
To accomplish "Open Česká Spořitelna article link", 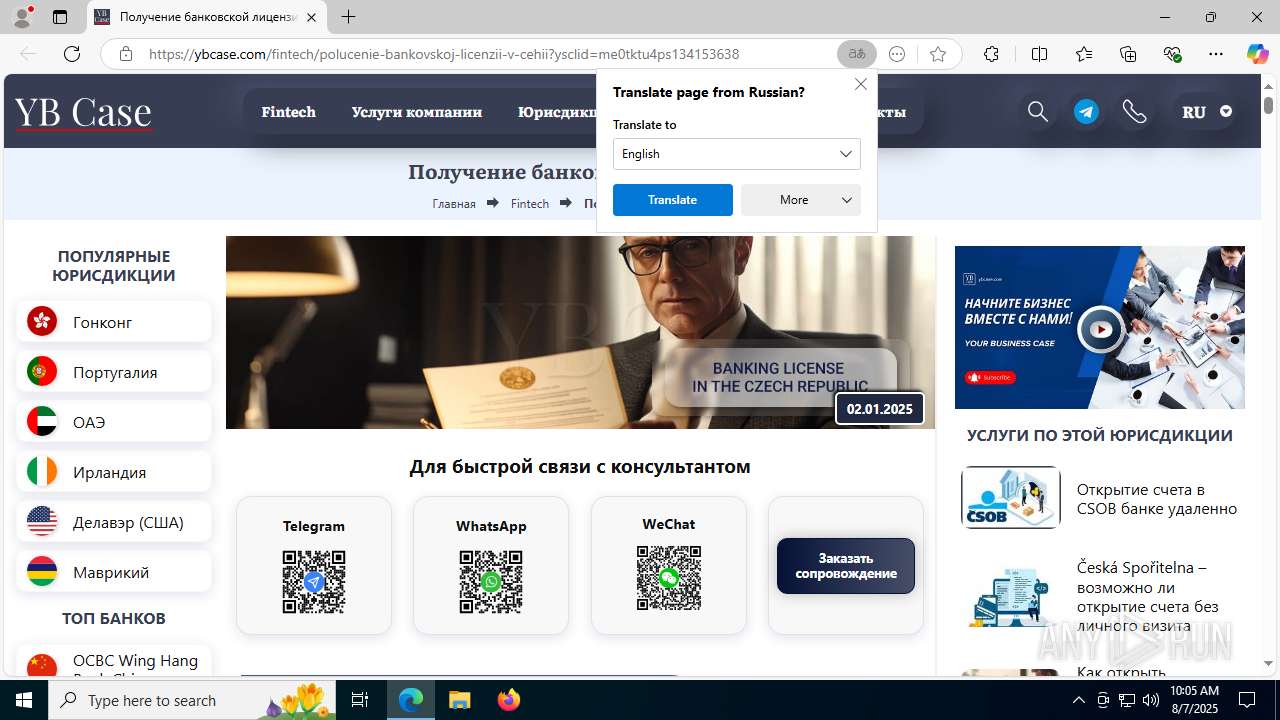I will (x=1148, y=597).
